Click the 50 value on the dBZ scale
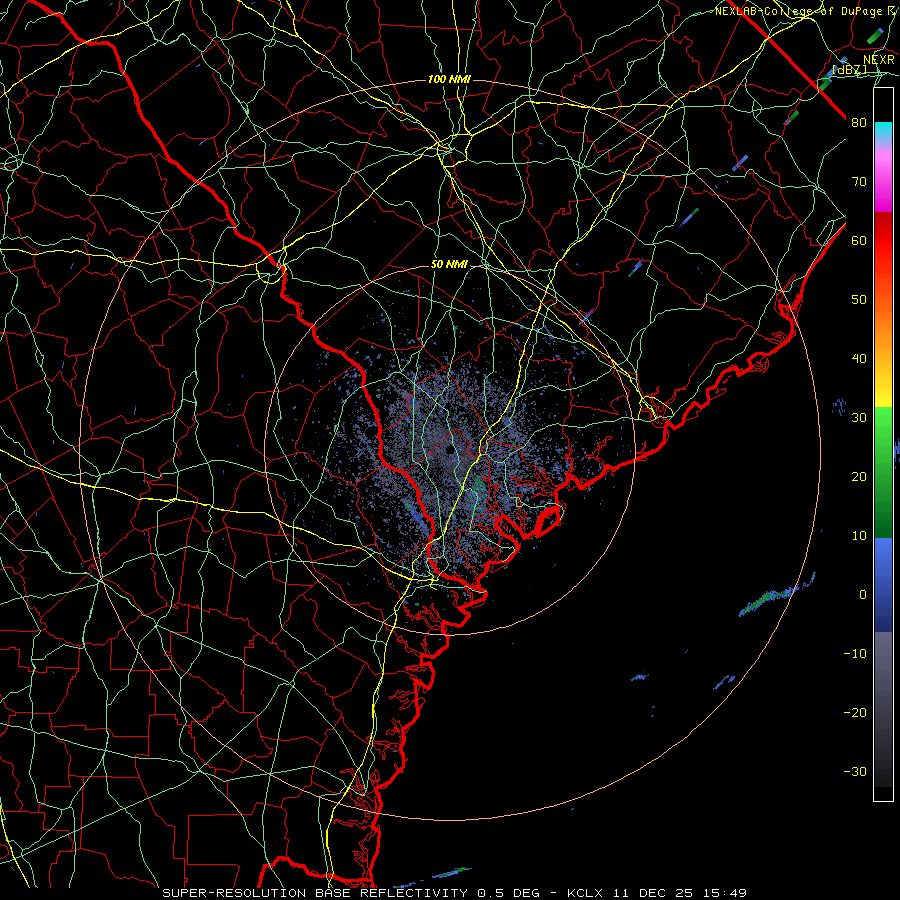This screenshot has width=900, height=900. tap(859, 300)
